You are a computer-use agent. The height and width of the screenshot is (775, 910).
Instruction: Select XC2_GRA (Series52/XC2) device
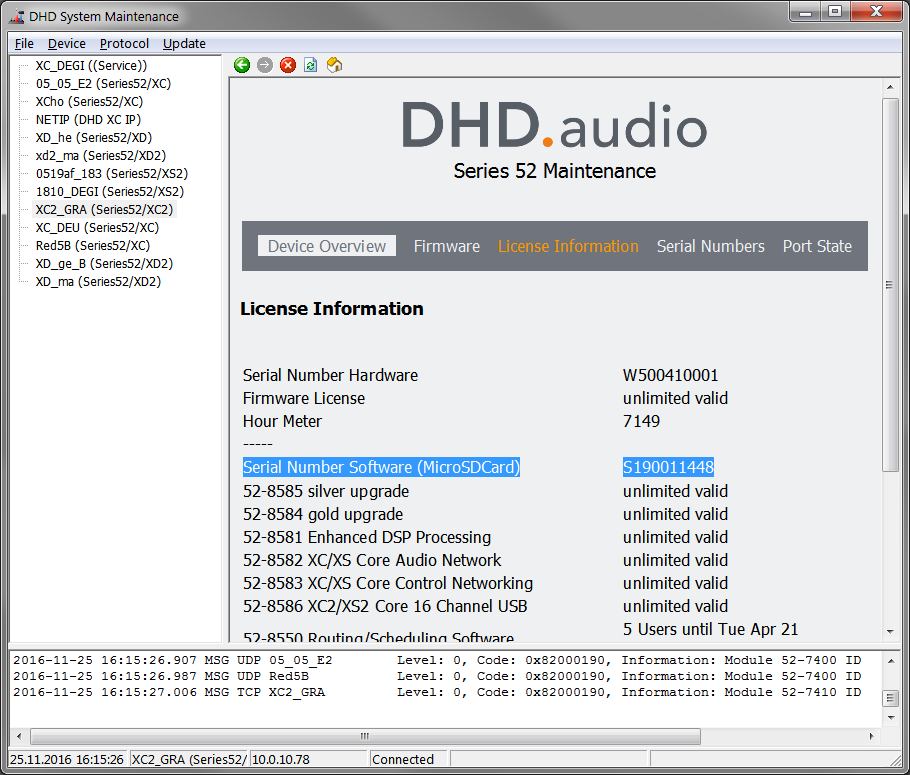[x=104, y=210]
